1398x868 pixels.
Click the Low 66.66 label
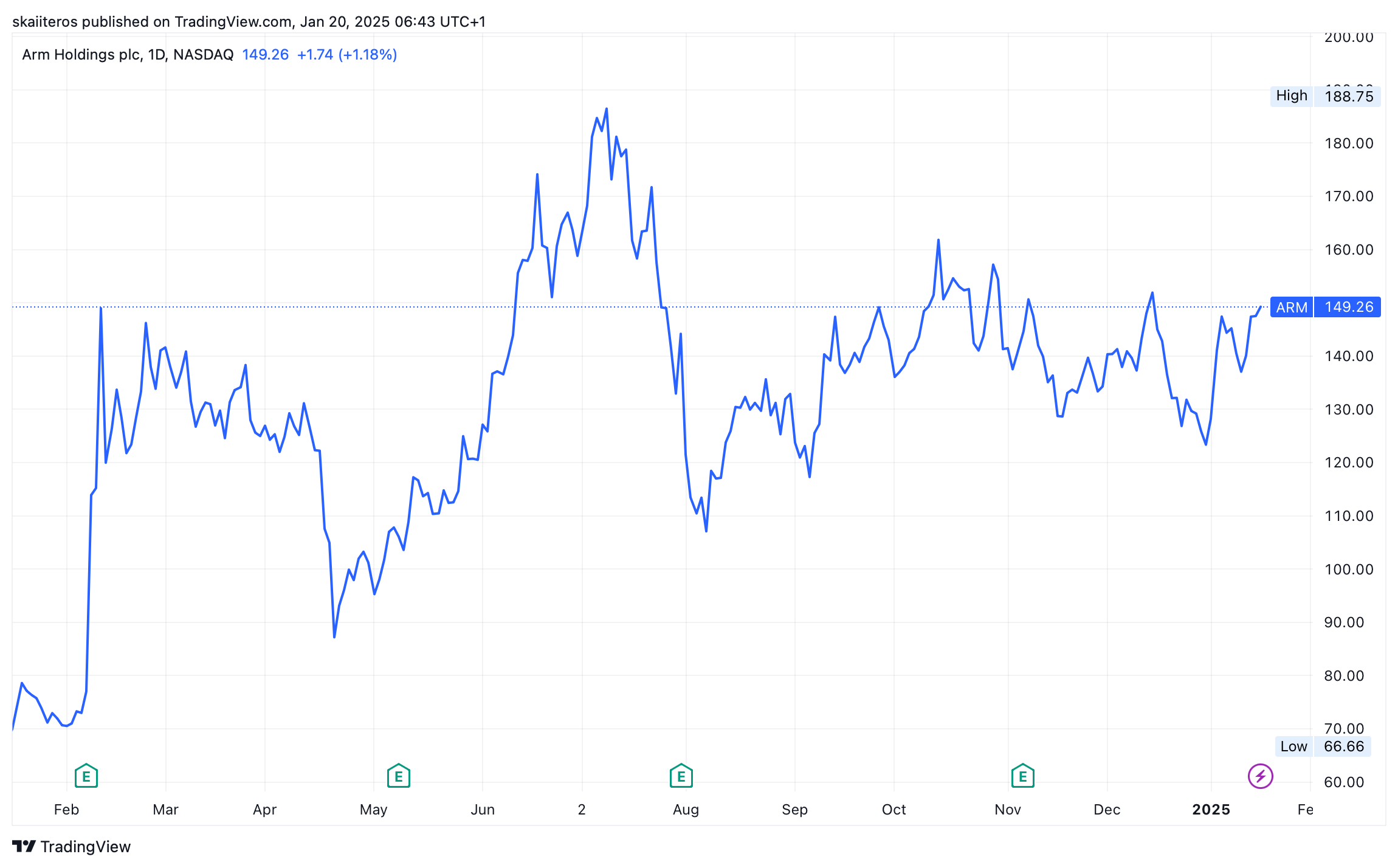(1323, 746)
